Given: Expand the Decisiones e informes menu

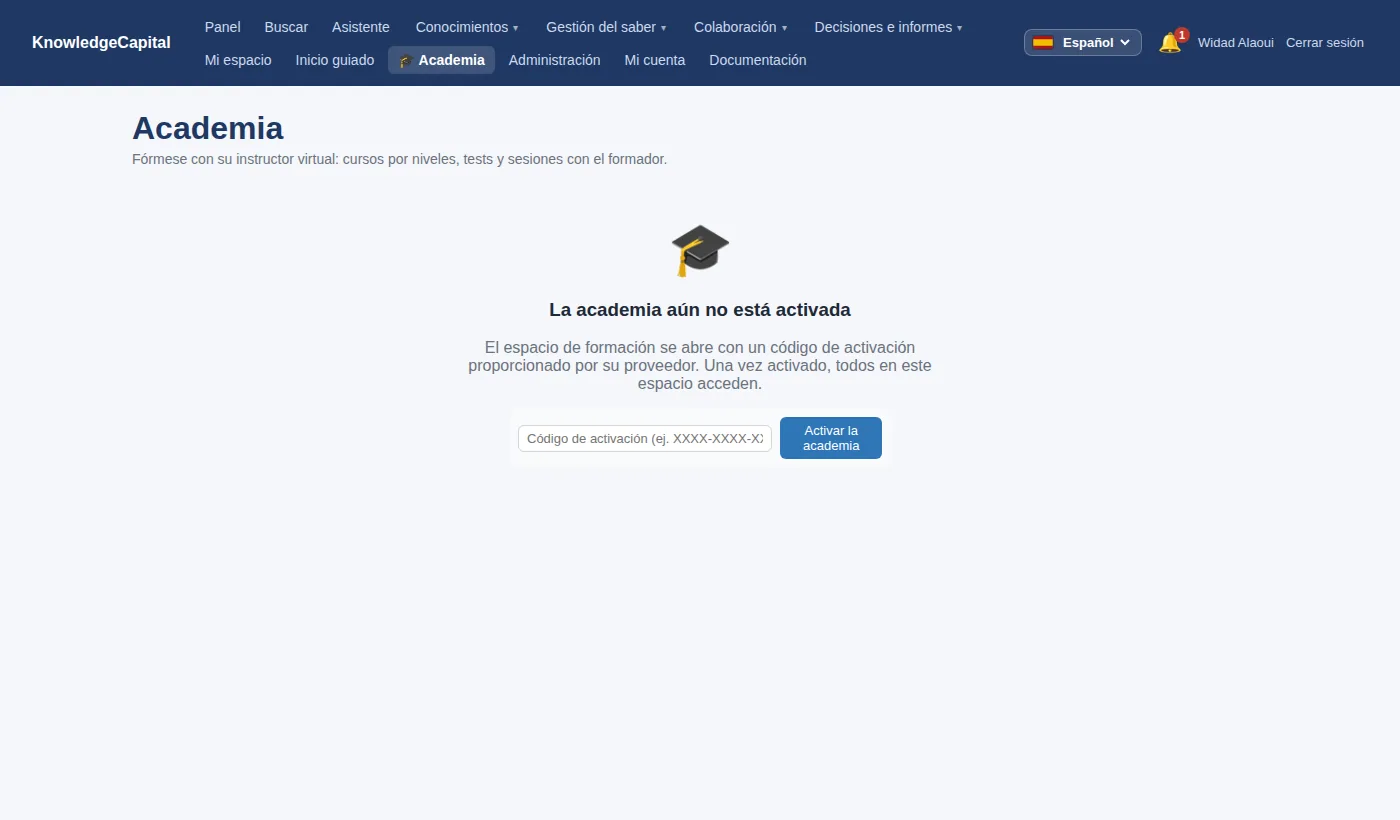Looking at the screenshot, I should [889, 27].
